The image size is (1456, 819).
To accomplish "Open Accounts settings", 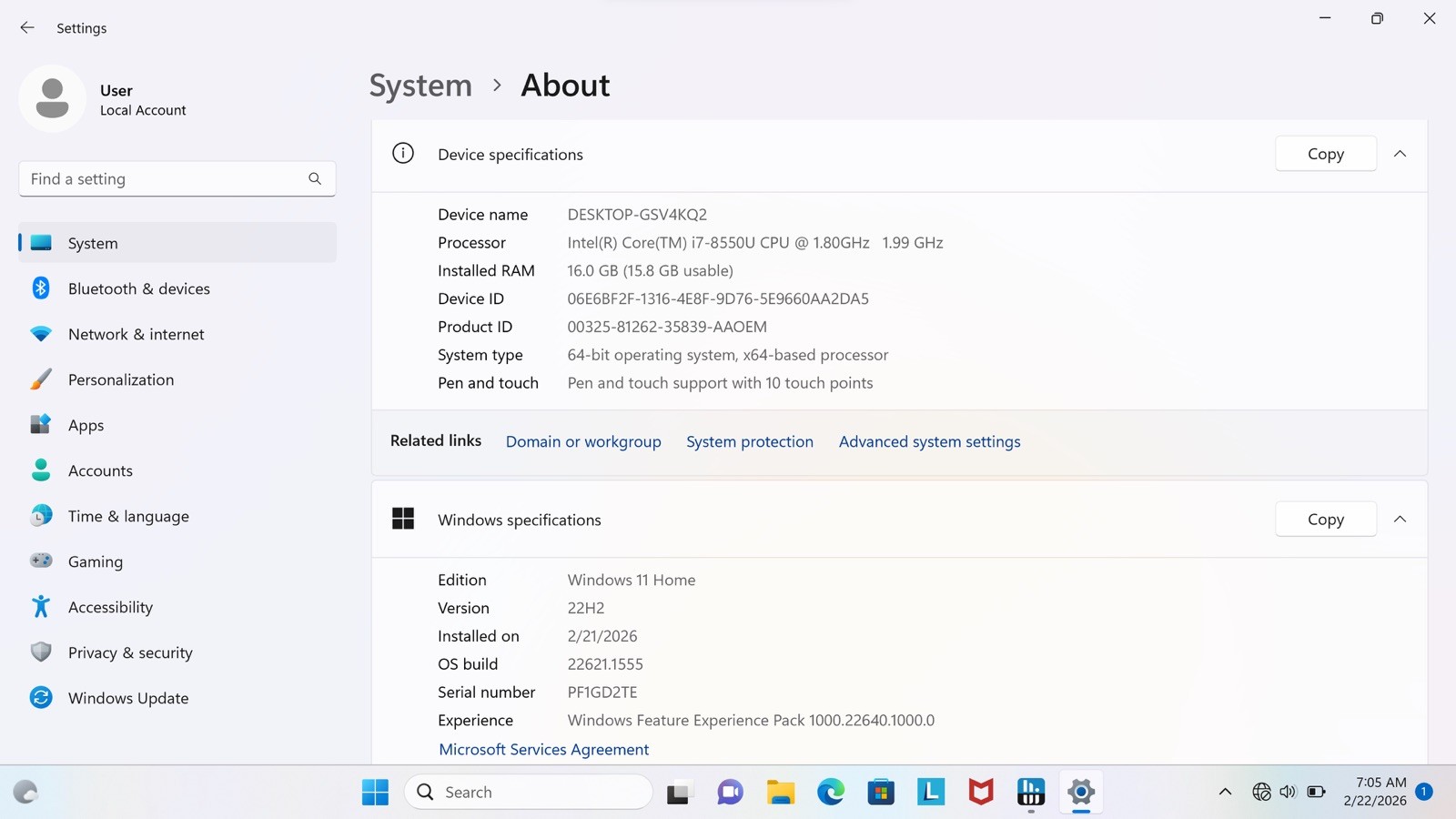I will 177,470.
